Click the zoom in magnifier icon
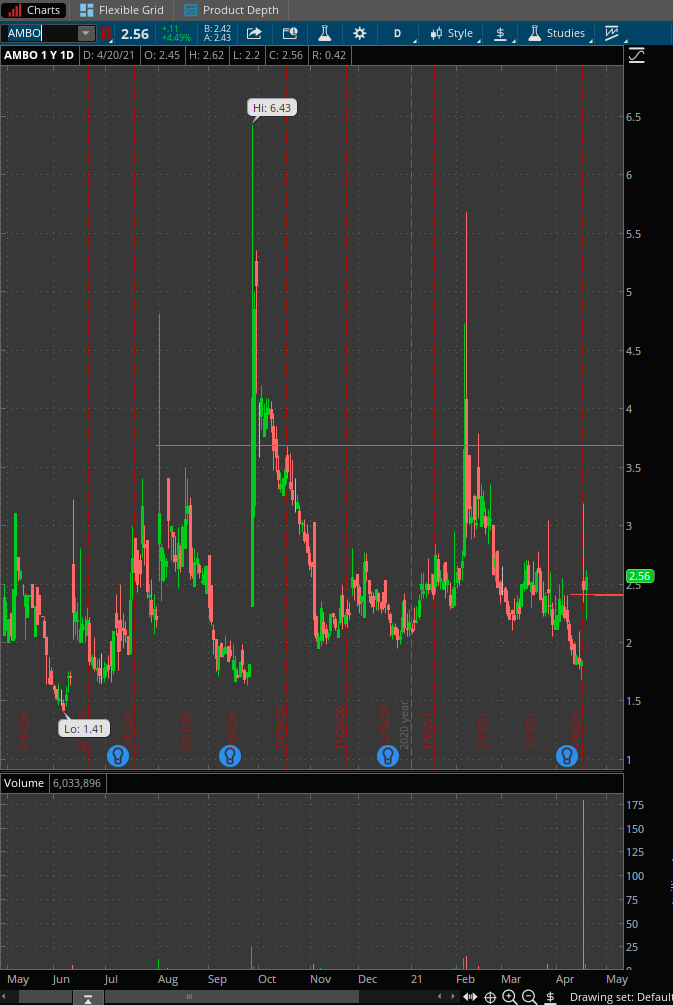The image size is (673, 1005). [510, 997]
